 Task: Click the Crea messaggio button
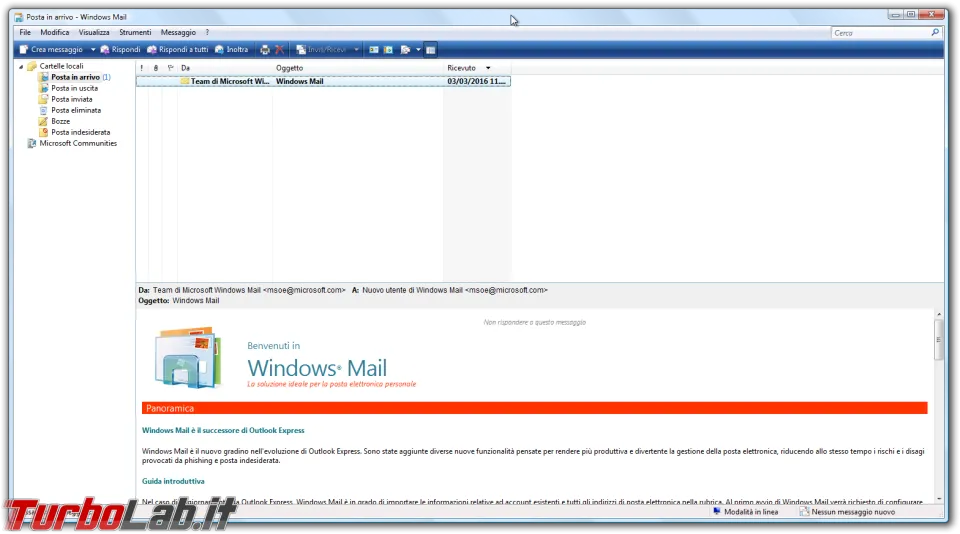(51, 50)
